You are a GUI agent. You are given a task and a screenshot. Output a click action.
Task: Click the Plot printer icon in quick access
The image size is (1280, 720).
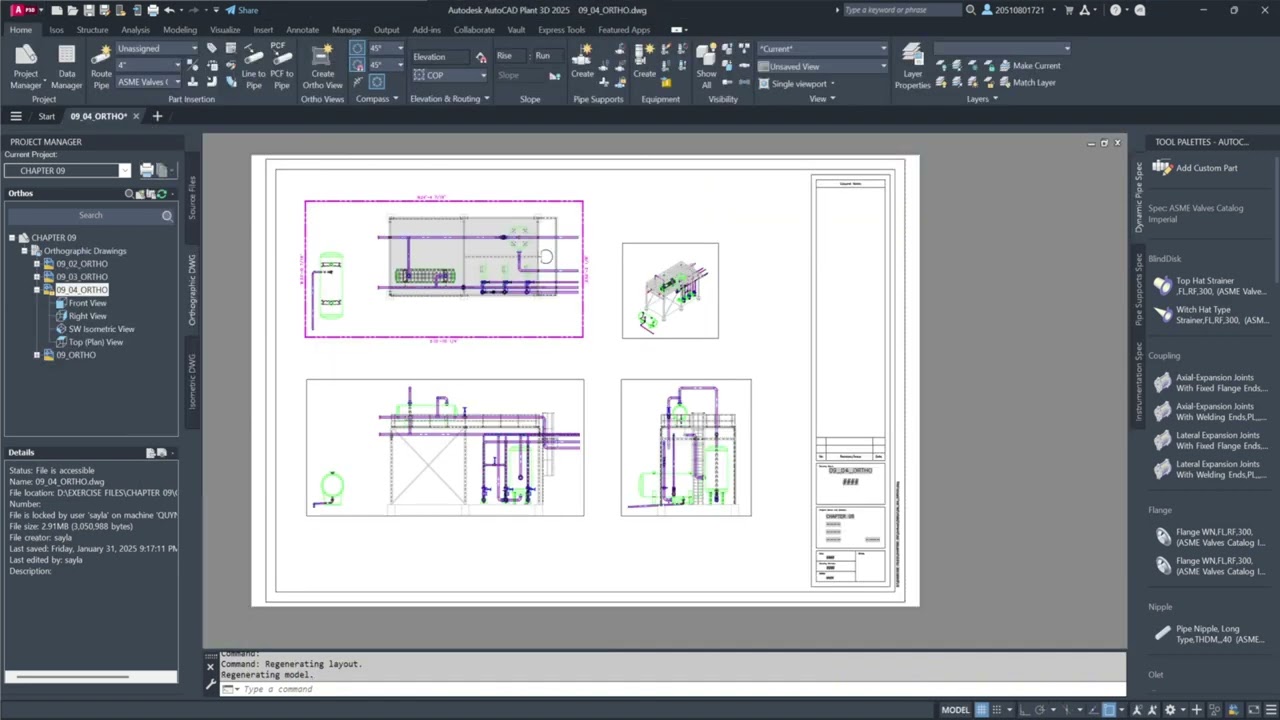tap(153, 10)
